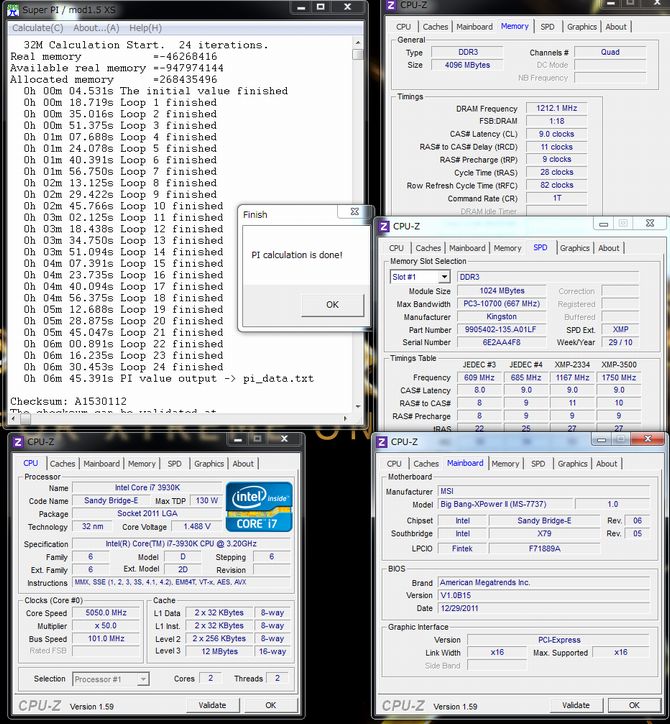Click Part Number 9905402-135.A01LF value
The width and height of the screenshot is (670, 724).
(501, 330)
